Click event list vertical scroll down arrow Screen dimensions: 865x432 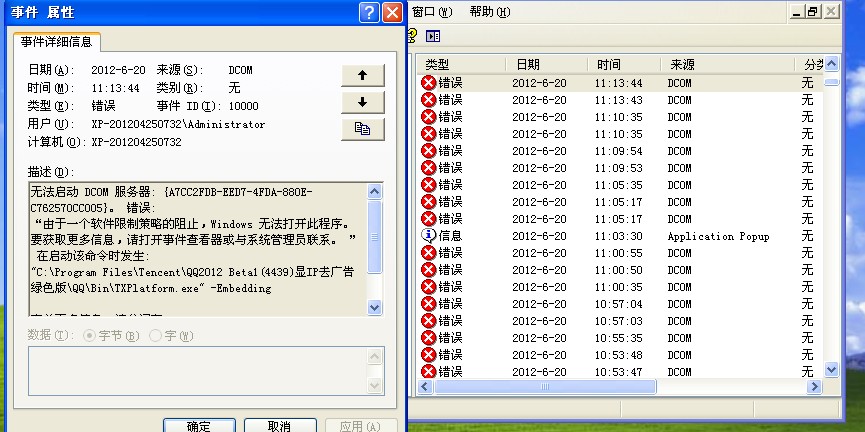click(831, 370)
